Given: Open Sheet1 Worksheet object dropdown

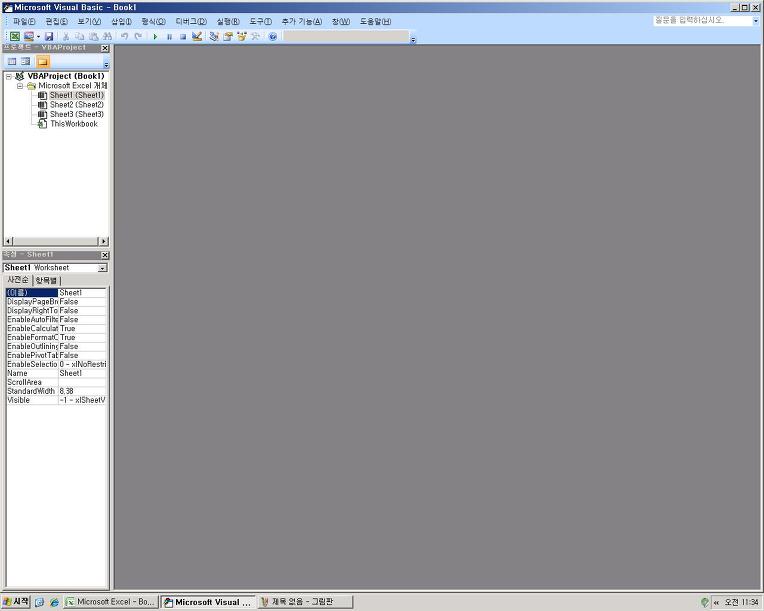Looking at the screenshot, I should [102, 268].
